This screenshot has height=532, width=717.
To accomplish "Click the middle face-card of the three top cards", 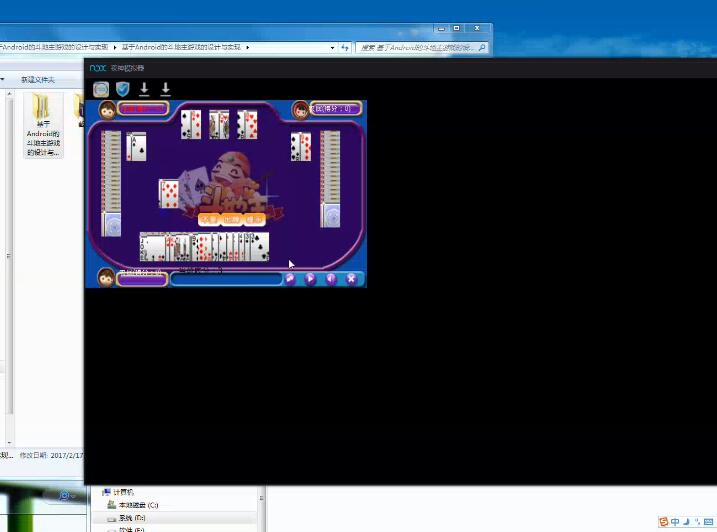I will point(219,124).
